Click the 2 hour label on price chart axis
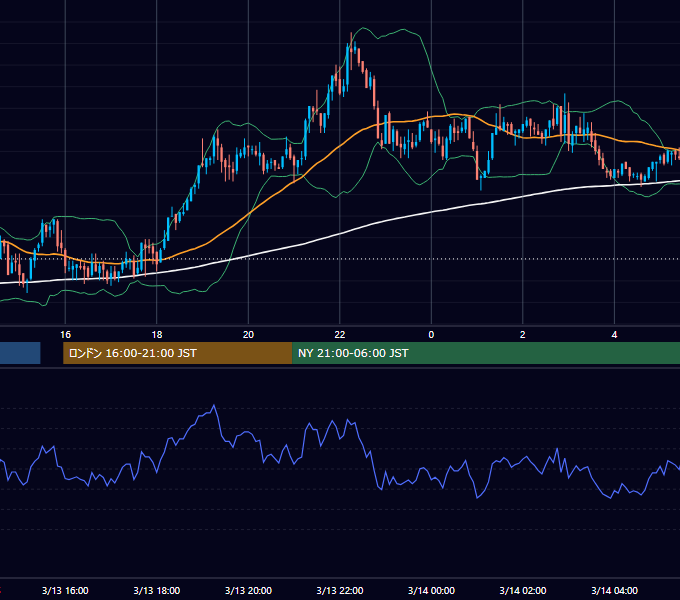The image size is (680, 600). (x=523, y=335)
